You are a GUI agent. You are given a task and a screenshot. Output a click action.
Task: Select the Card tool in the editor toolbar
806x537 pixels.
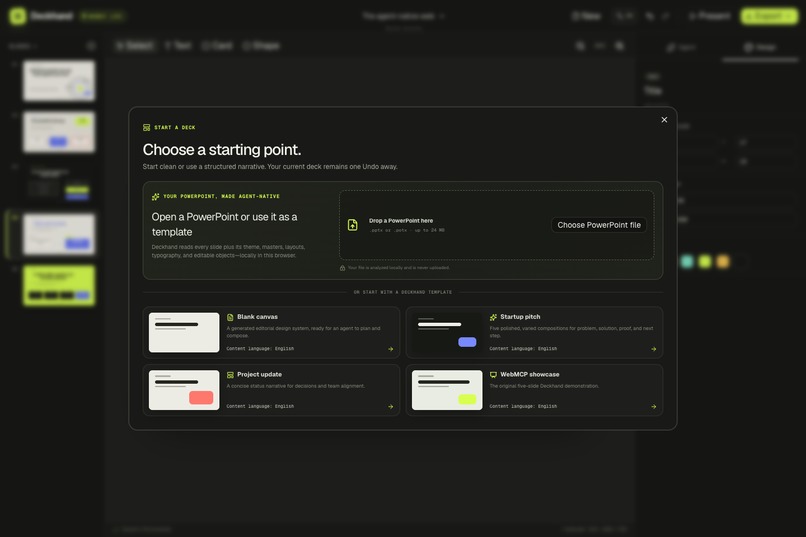pyautogui.click(x=217, y=46)
